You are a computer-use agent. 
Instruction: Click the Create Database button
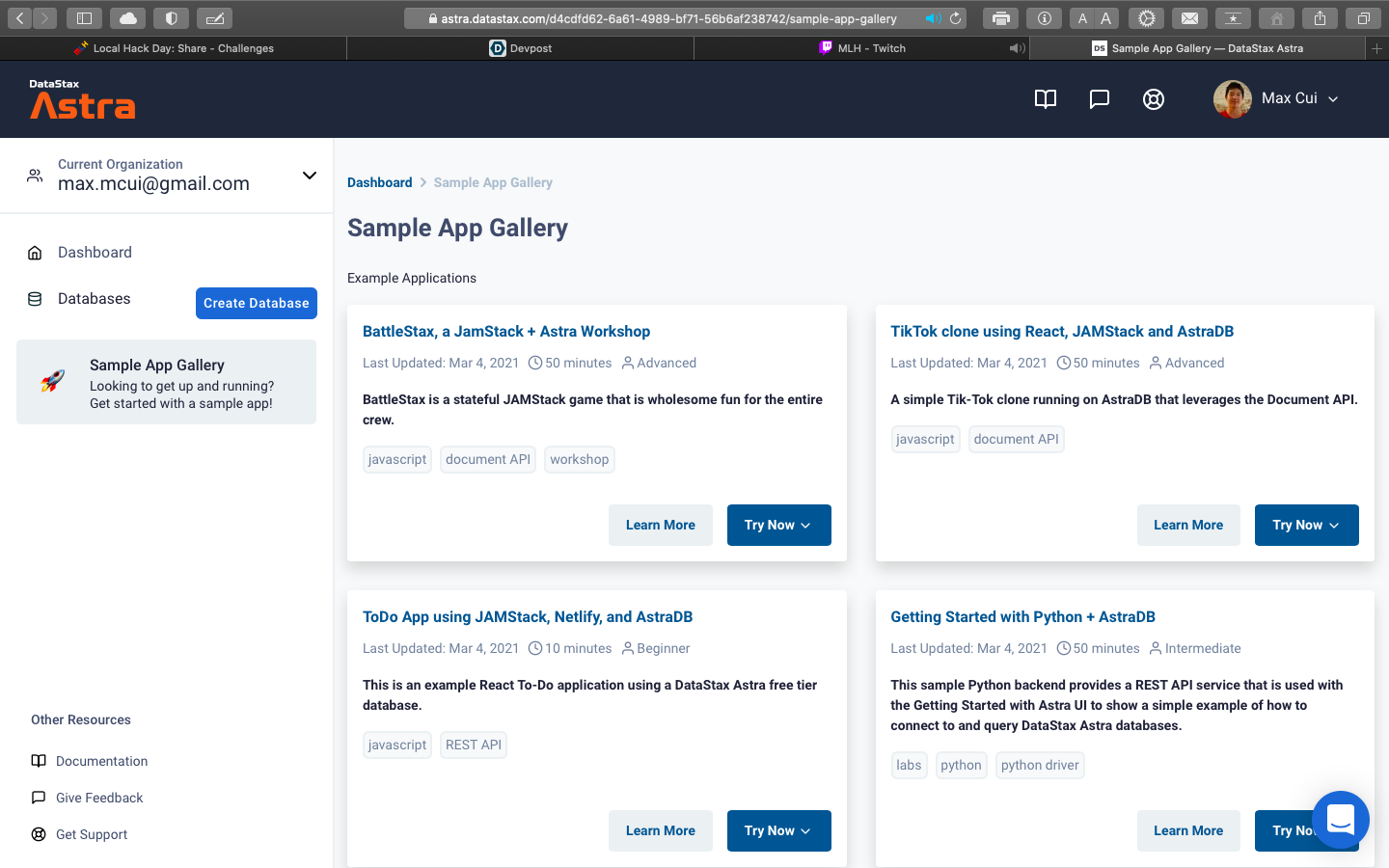pyautogui.click(x=257, y=303)
